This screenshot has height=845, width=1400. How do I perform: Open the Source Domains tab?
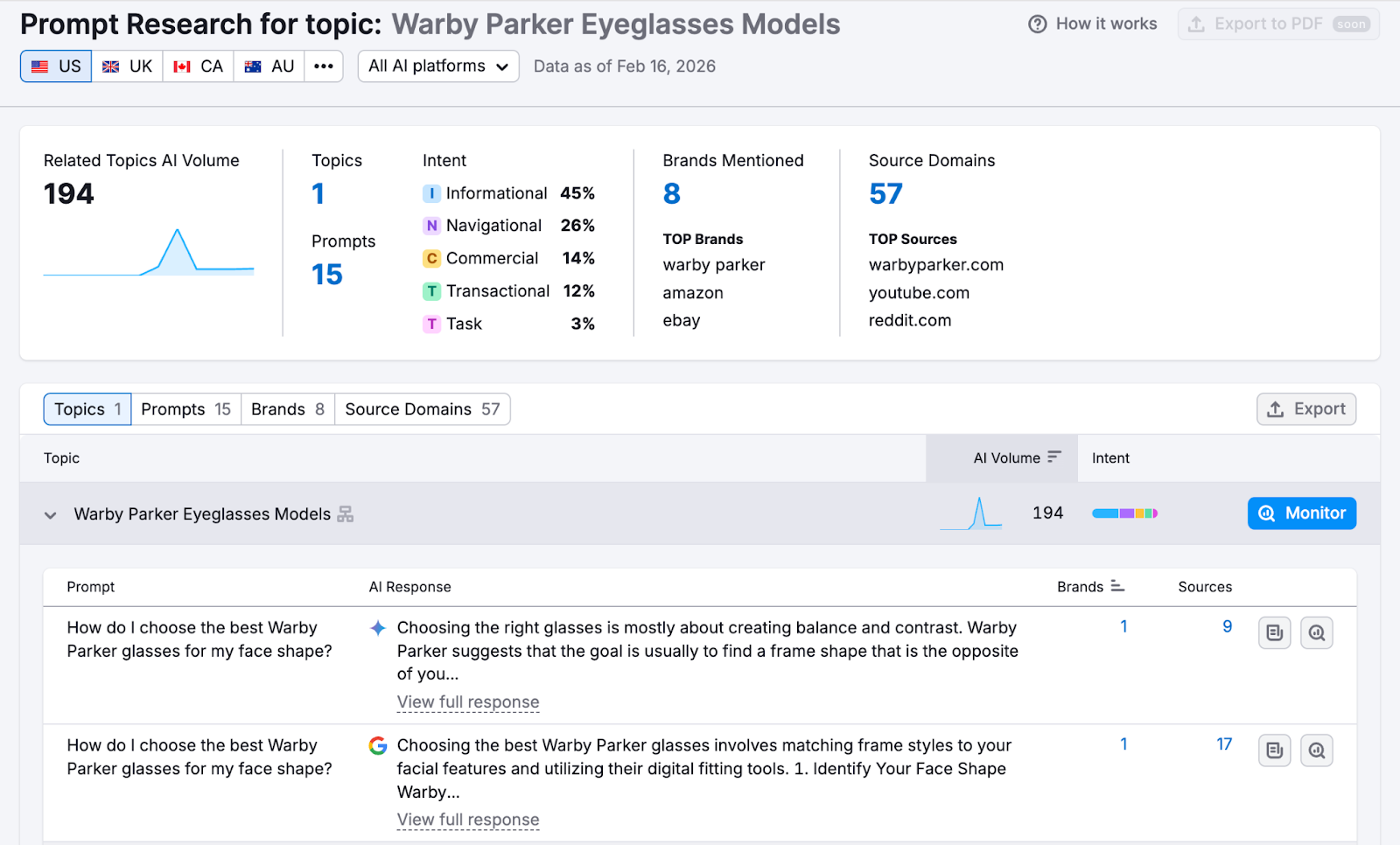[422, 409]
